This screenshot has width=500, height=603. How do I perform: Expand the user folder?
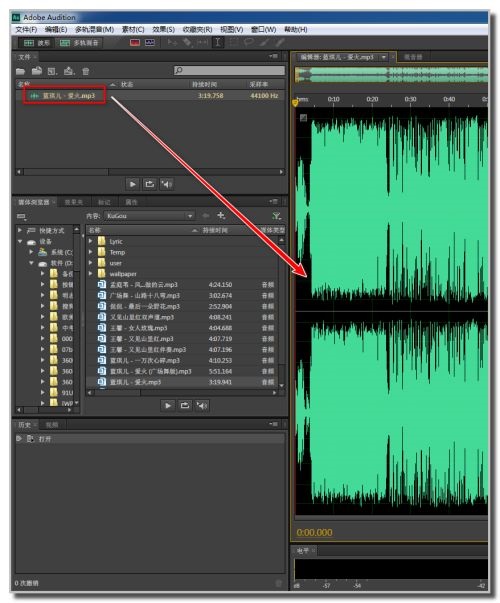click(91, 263)
